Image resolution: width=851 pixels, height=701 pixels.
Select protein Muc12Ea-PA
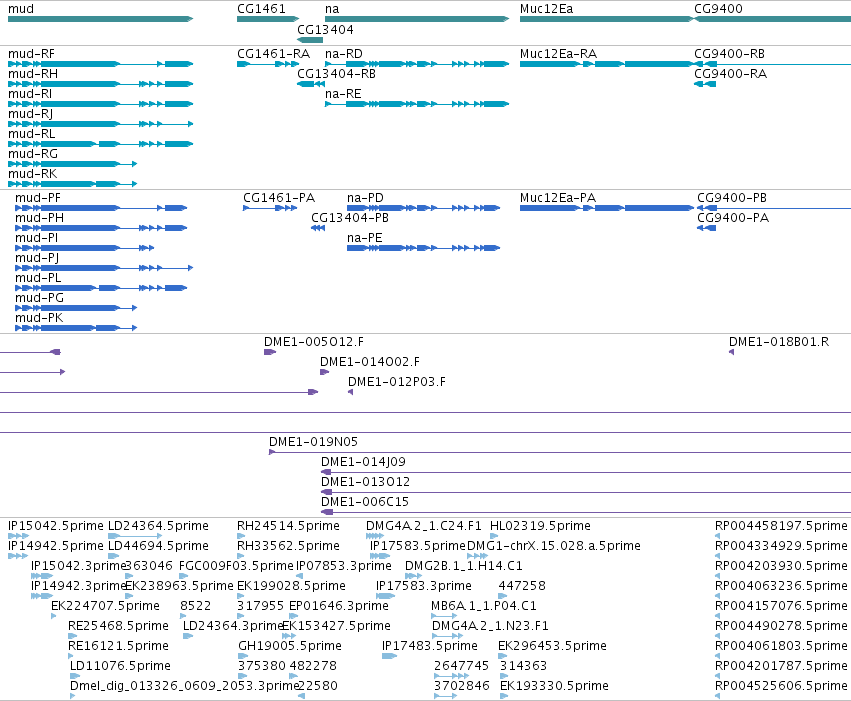607,208
